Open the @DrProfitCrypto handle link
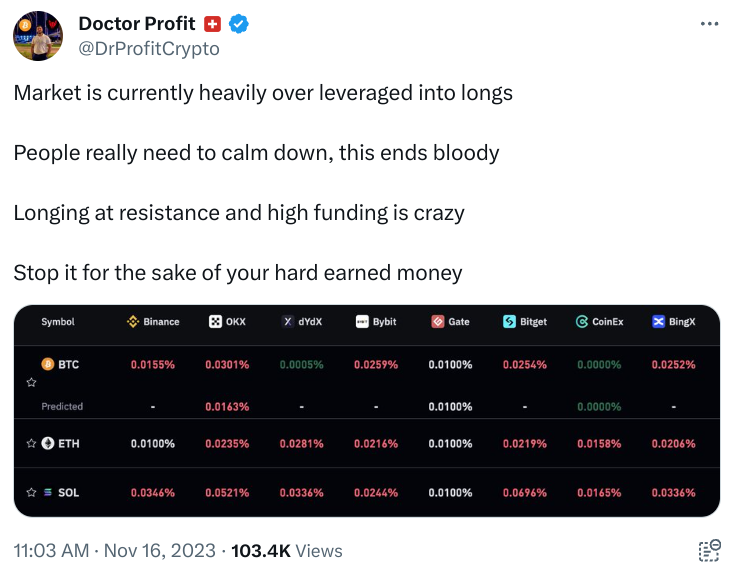 click(x=148, y=48)
